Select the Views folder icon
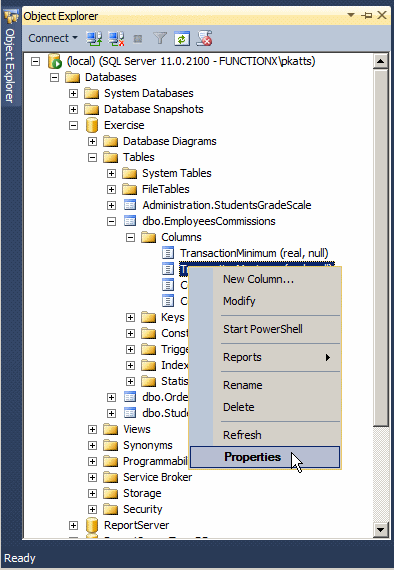This screenshot has width=394, height=570. click(110, 429)
